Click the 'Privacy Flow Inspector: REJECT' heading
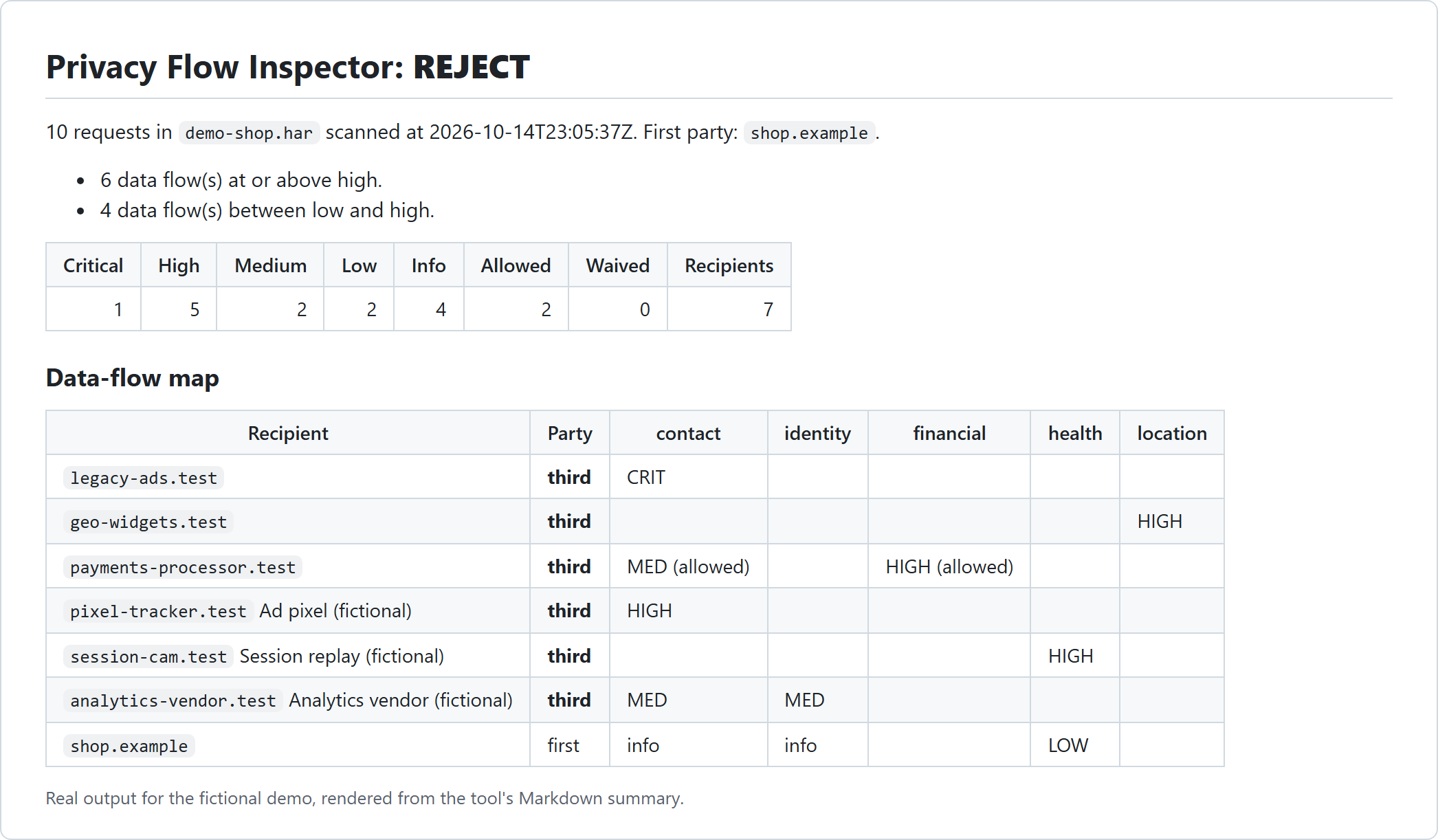This screenshot has height=840, width=1438. click(x=287, y=67)
